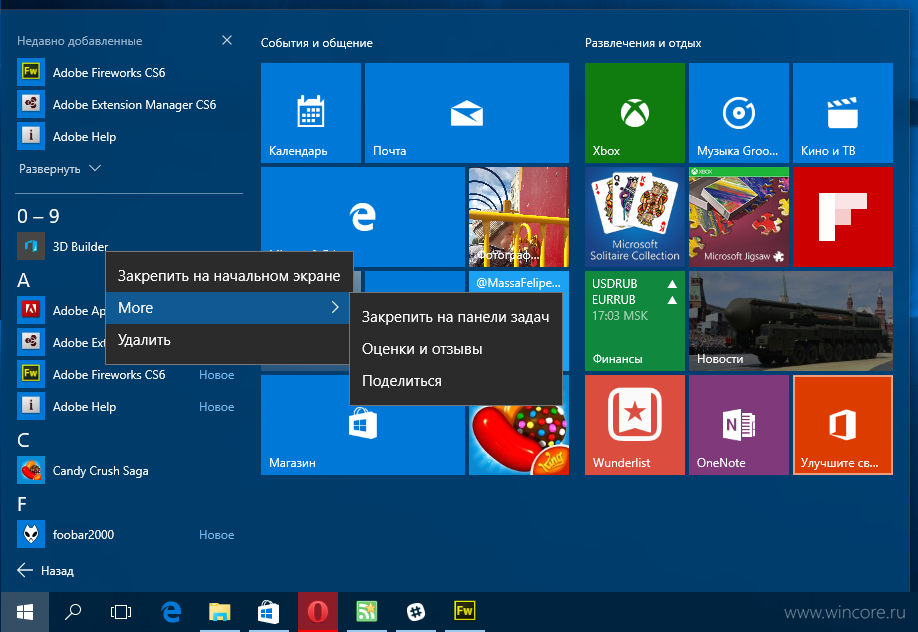Launch foobar2000 from the app list
This screenshot has height=632, width=918.
pyautogui.click(x=126, y=534)
